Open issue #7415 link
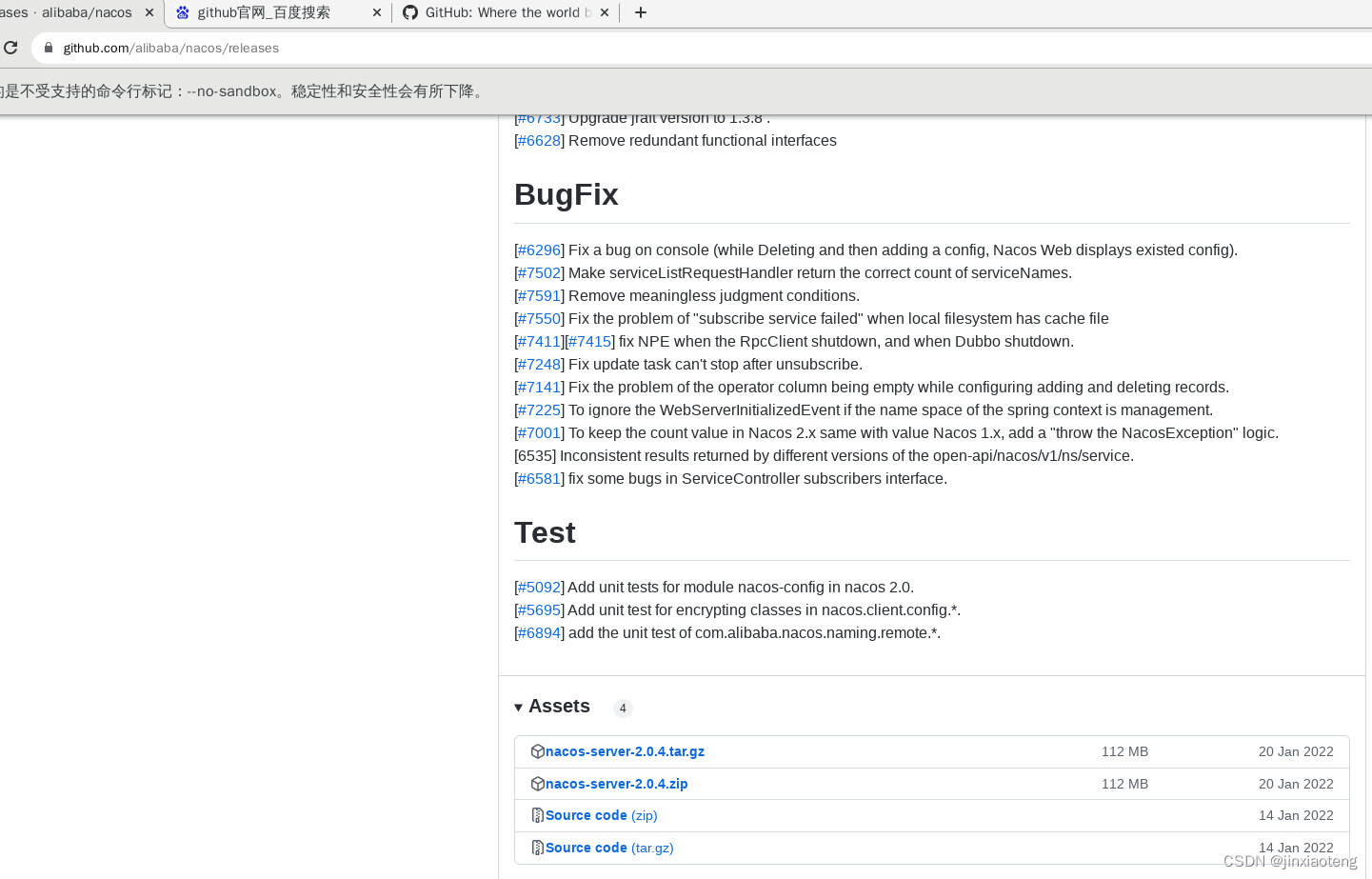The image size is (1372, 879). pos(589,341)
